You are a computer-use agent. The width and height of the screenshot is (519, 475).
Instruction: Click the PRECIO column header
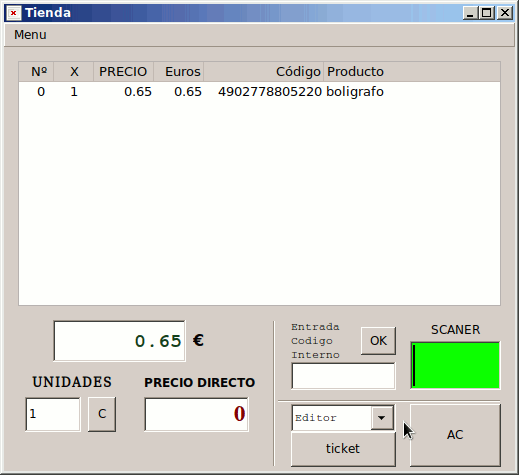tap(123, 72)
